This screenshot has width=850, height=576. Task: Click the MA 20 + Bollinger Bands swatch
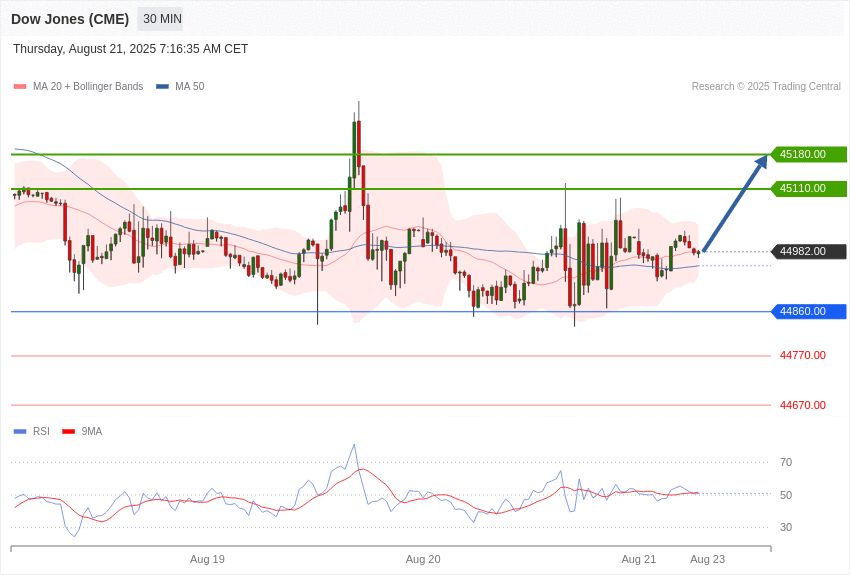20,87
